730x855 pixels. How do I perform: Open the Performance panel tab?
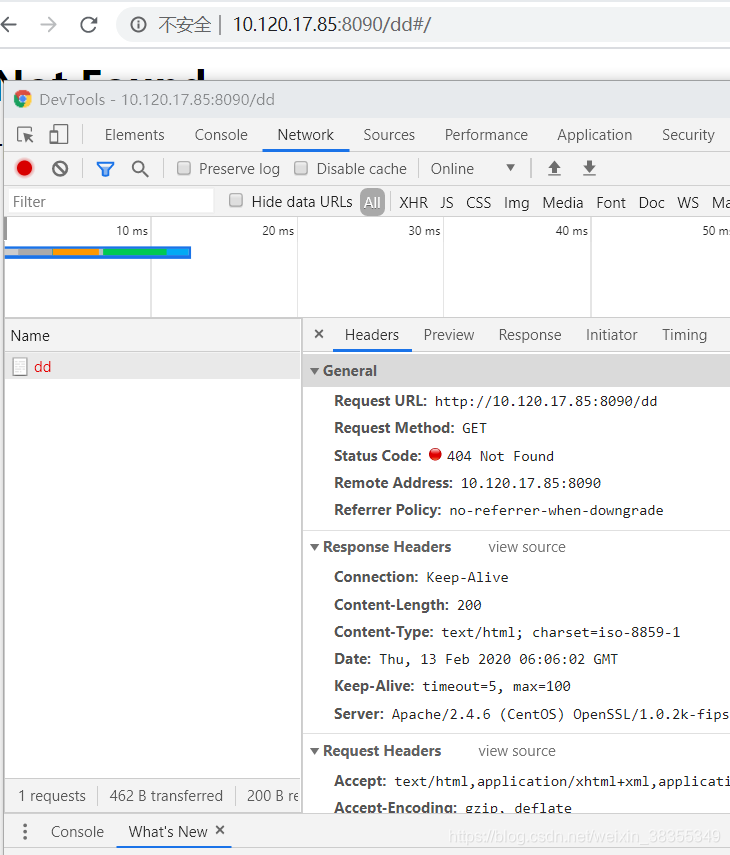pos(486,135)
